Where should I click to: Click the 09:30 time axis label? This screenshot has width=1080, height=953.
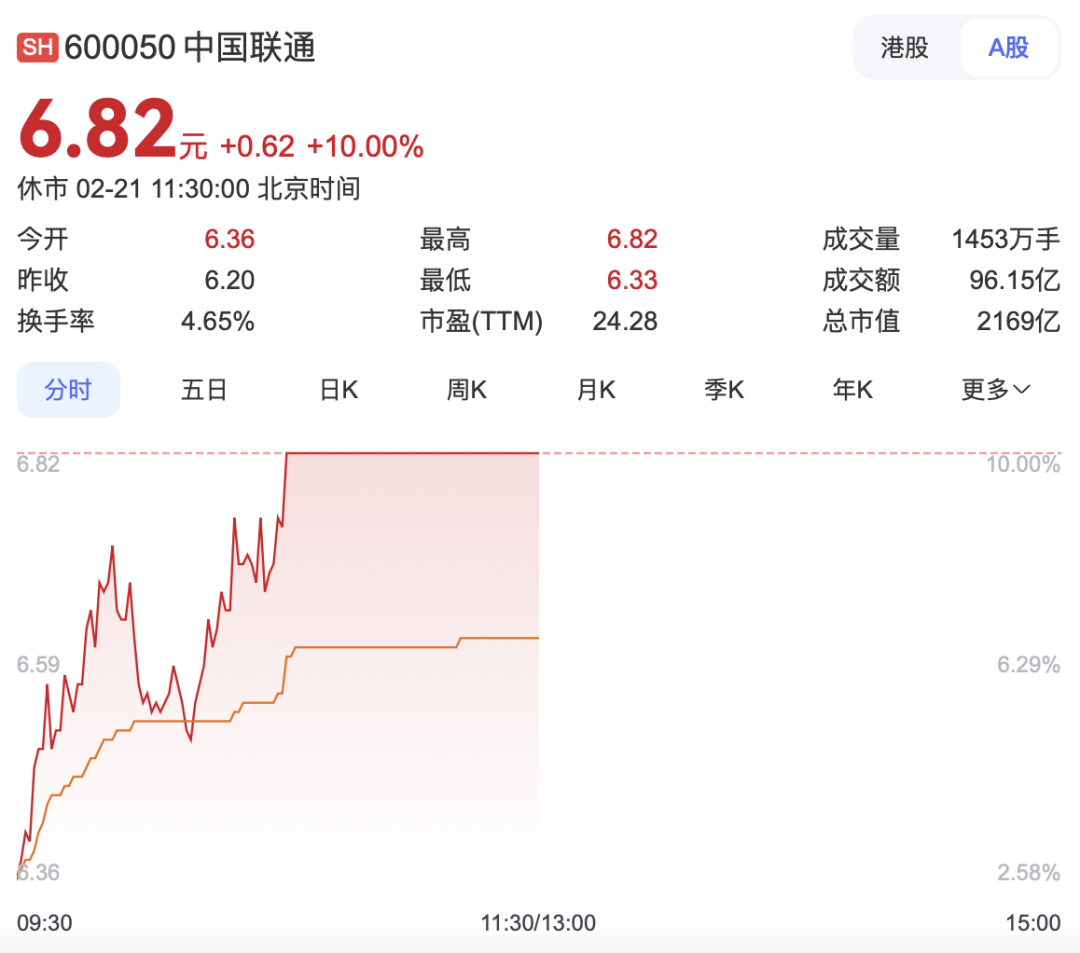pos(45,923)
